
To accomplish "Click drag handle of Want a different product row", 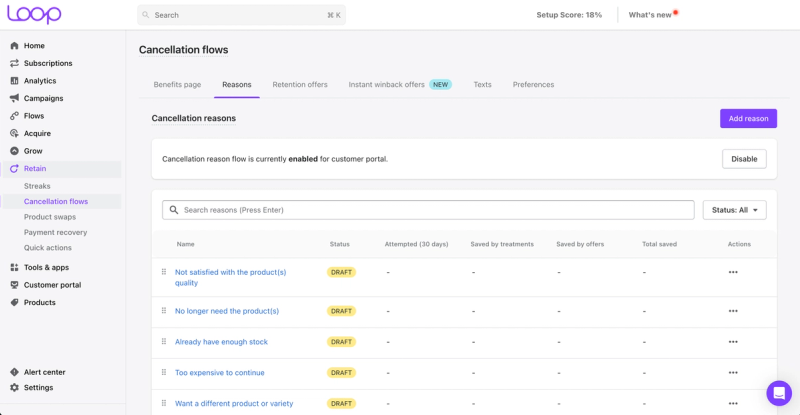I will click(x=164, y=403).
